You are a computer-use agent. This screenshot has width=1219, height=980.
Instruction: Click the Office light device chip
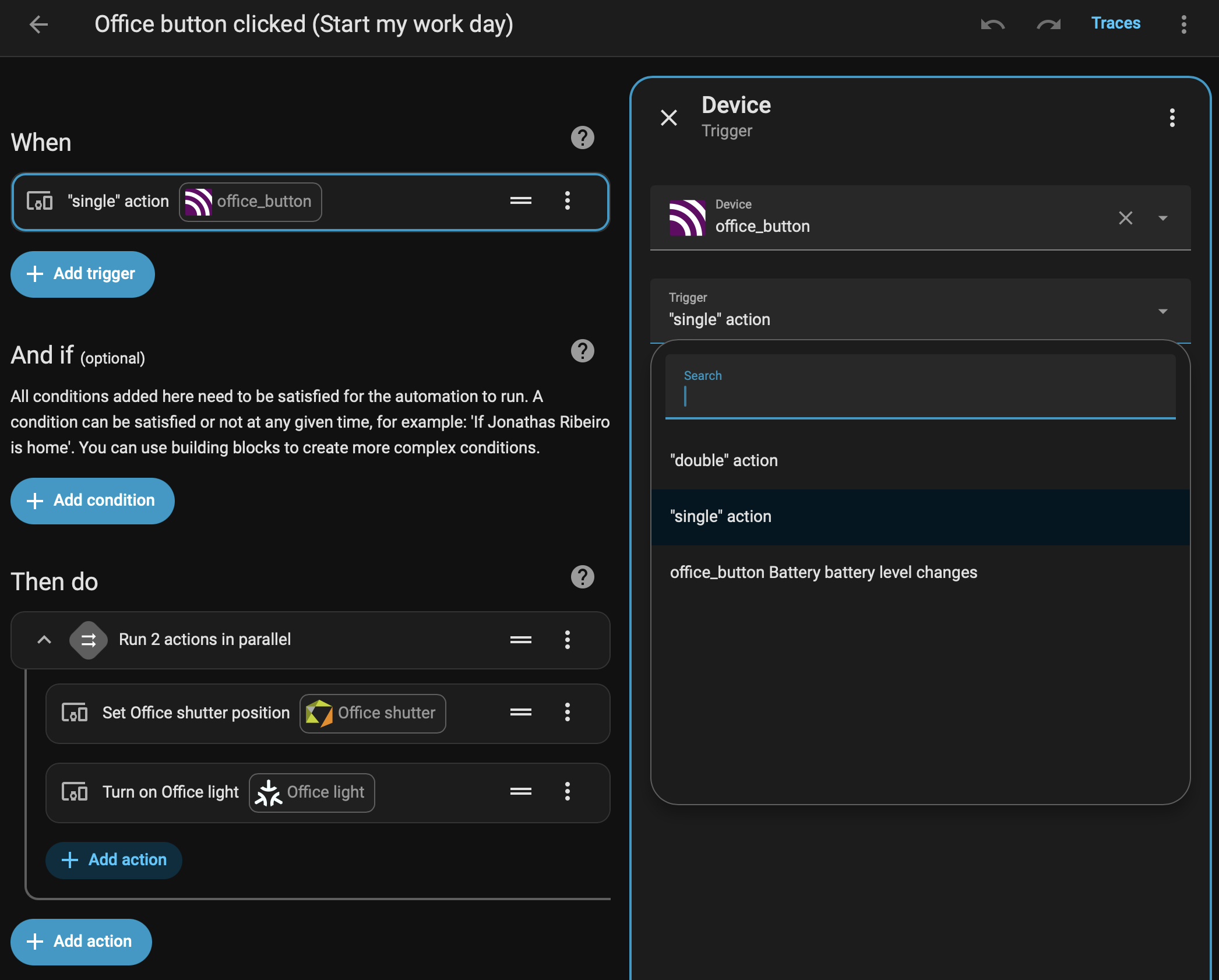[x=312, y=792]
